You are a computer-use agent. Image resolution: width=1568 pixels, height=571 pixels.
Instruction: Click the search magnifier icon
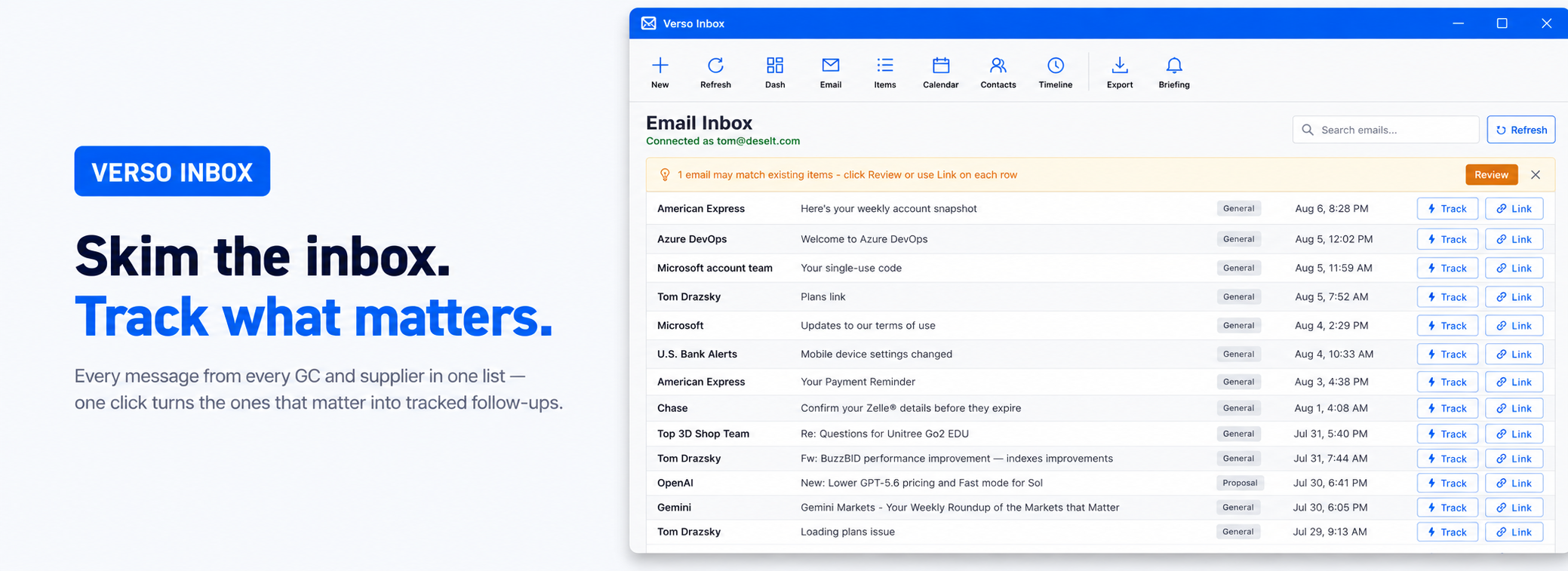tap(1308, 130)
